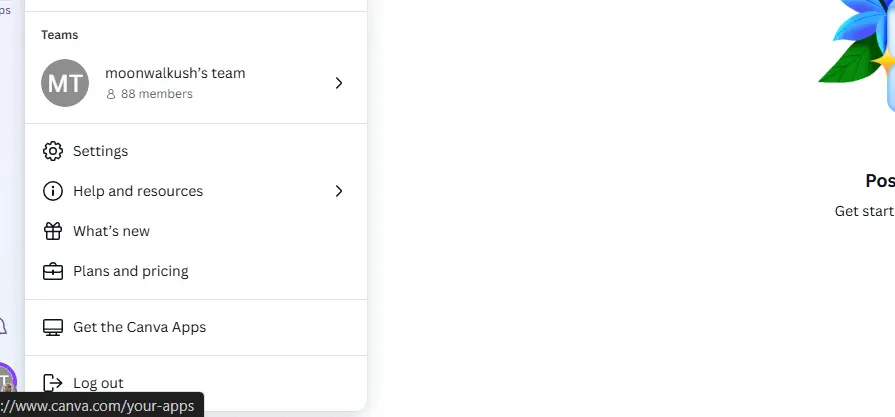895x417 pixels.
Task: Log out of the account
Action: pyautogui.click(x=196, y=383)
